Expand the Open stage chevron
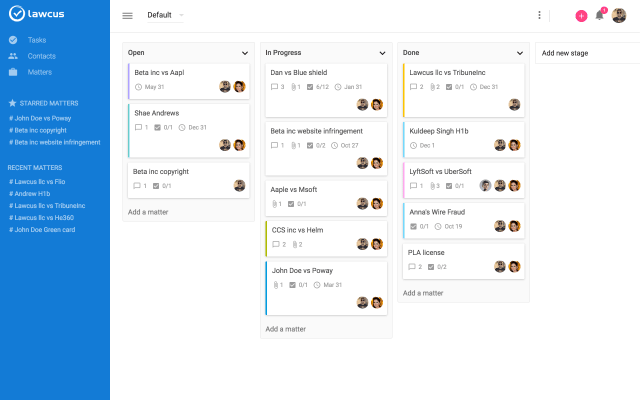Screen dimensions: 640x400 245,52
